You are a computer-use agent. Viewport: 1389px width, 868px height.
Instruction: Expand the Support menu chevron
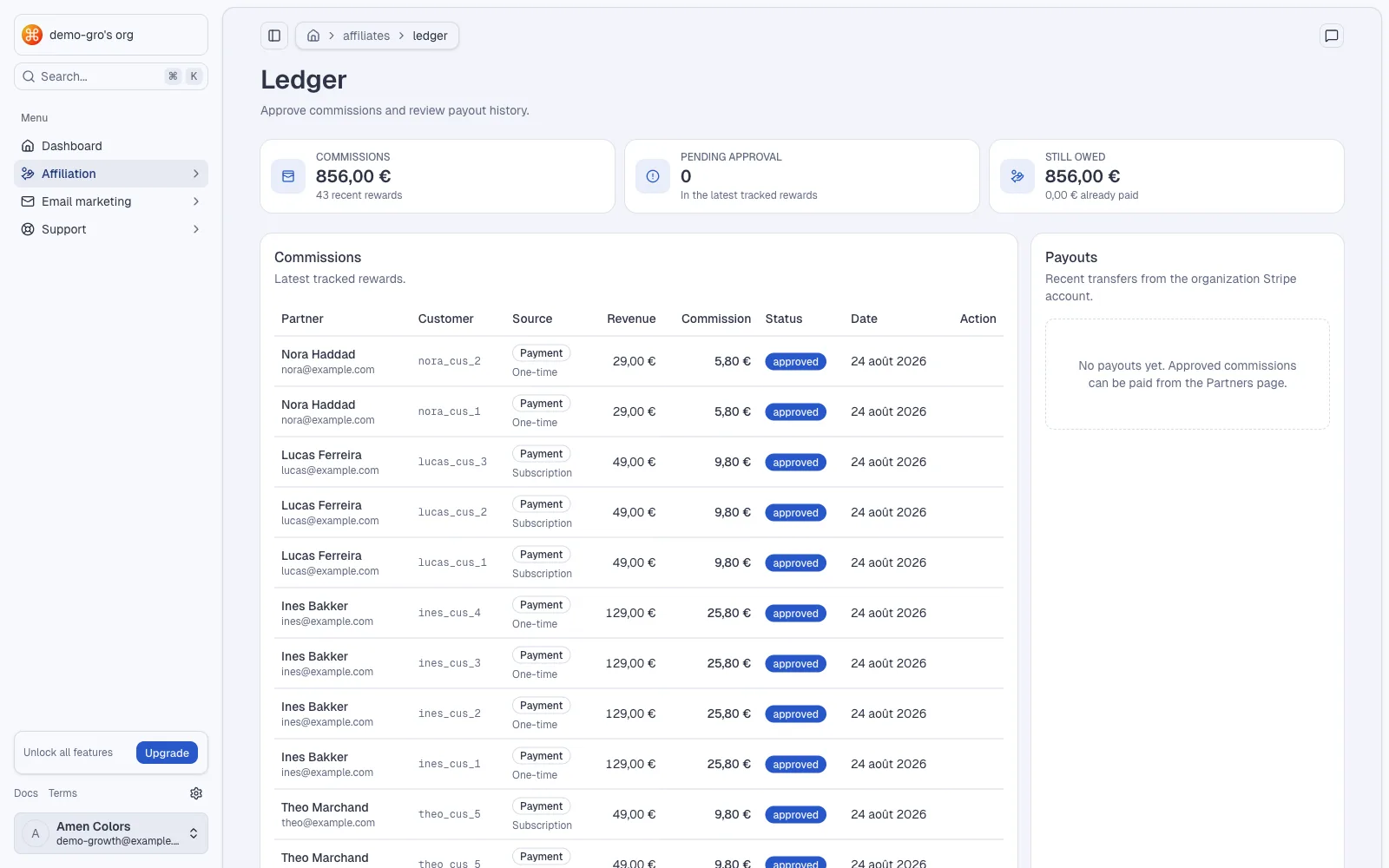(196, 229)
